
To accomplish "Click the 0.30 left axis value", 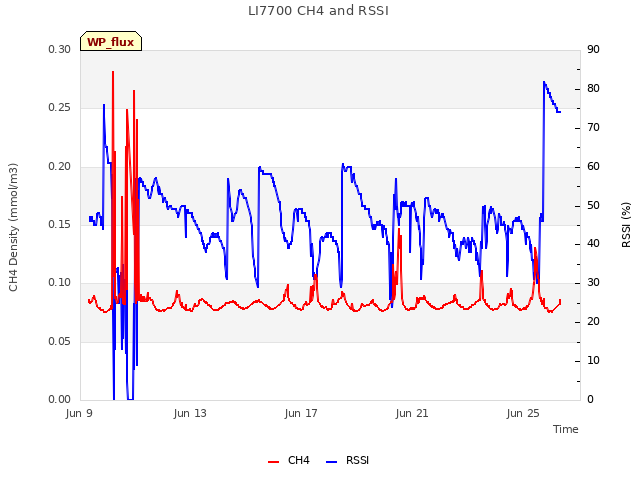I will (x=60, y=49).
